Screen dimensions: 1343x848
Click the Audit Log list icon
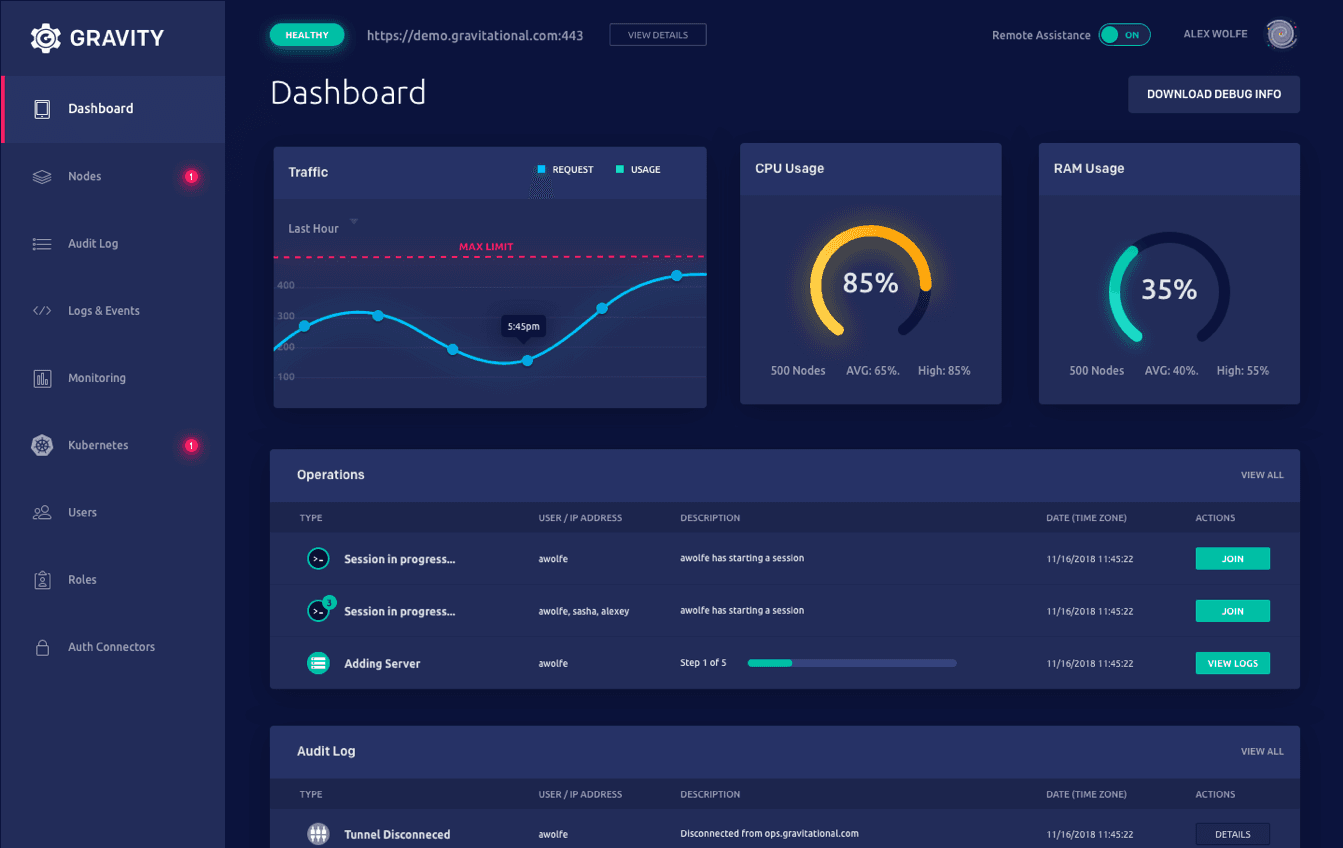point(41,243)
